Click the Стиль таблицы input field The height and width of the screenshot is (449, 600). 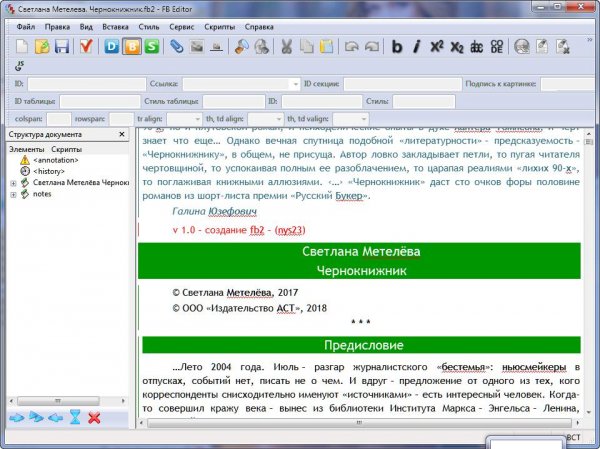pos(233,101)
